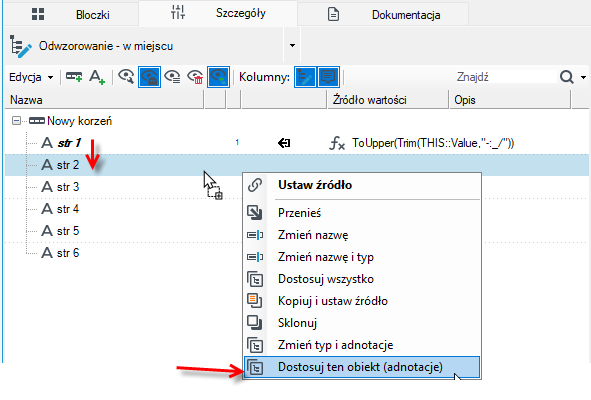Toggle the mapping column button after Kolumny
591x400 pixels.
click(x=305, y=77)
